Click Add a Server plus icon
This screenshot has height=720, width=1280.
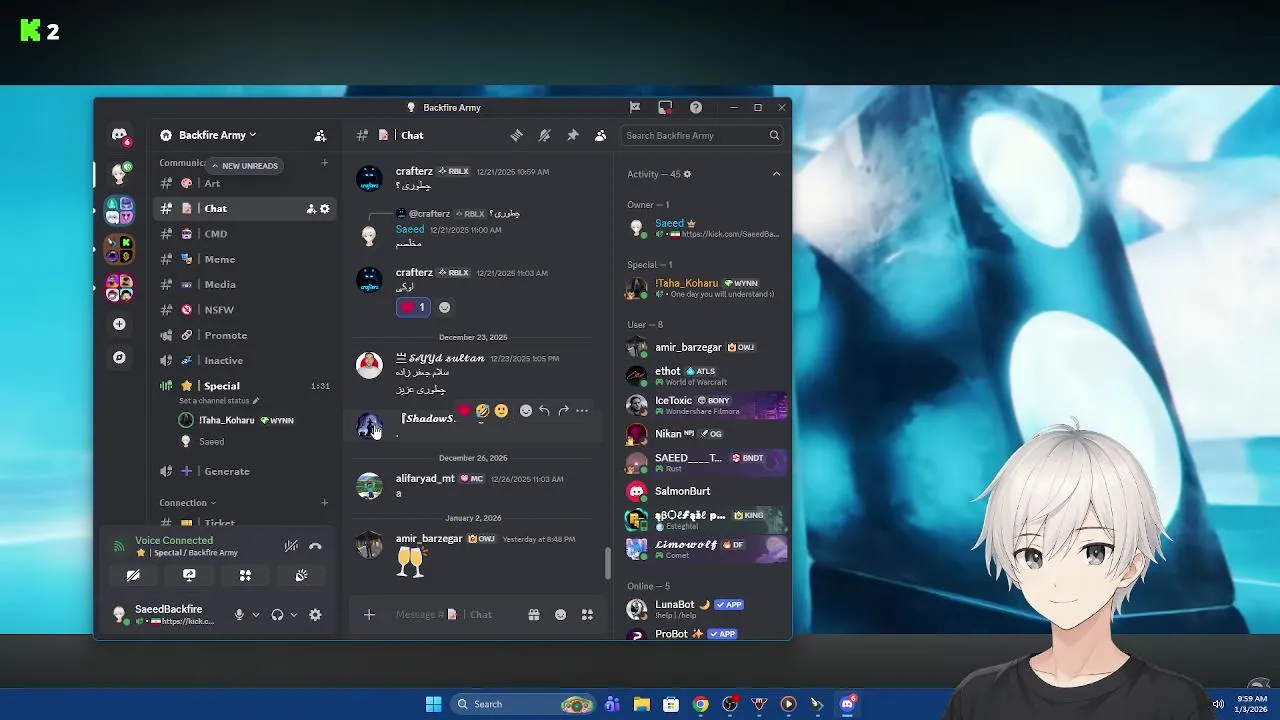(x=119, y=324)
